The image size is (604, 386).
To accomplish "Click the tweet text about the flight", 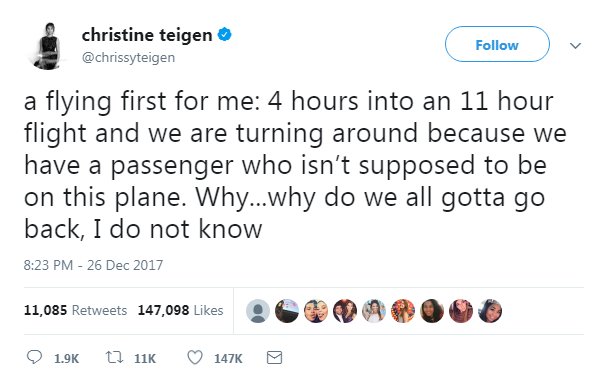I will pyautogui.click(x=295, y=165).
